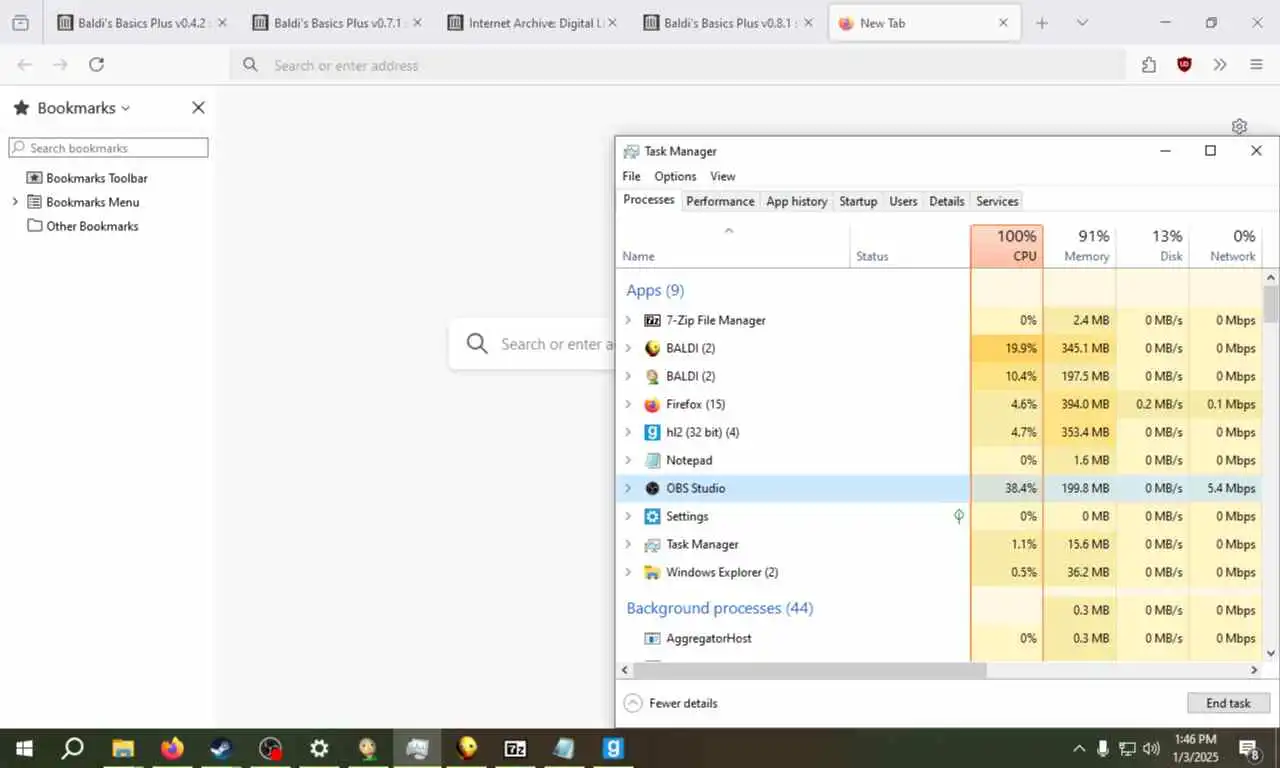Open OBS Studio from the taskbar

click(270, 748)
